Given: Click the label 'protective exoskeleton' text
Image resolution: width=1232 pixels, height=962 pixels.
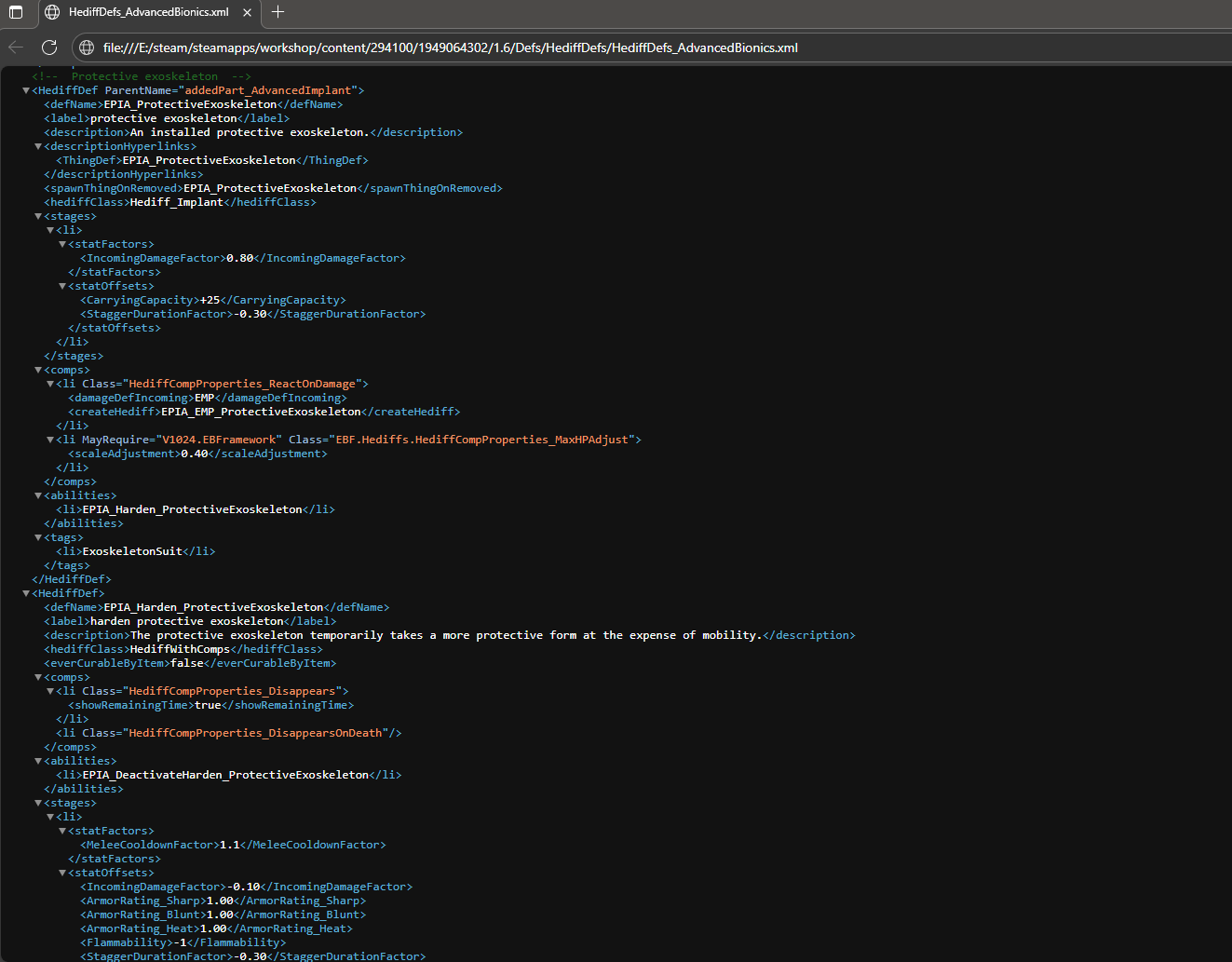Looking at the screenshot, I should pos(163,118).
